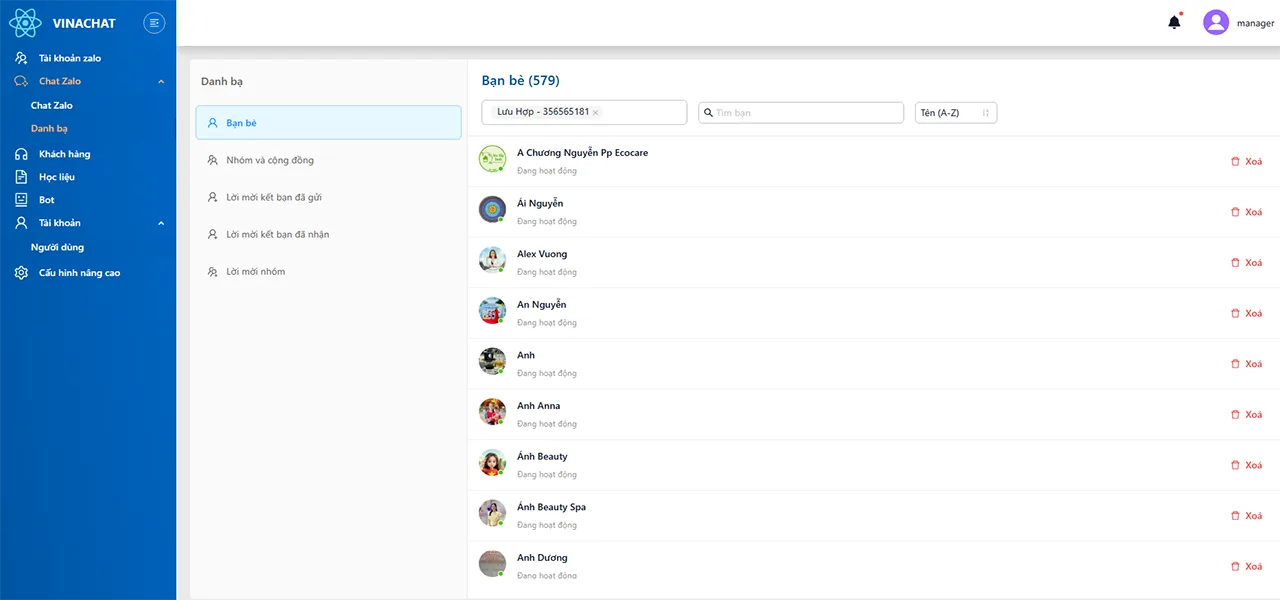Open Lời mời kết bạn đã nhận
Viewport: 1280px width, 600px height.
click(x=277, y=234)
